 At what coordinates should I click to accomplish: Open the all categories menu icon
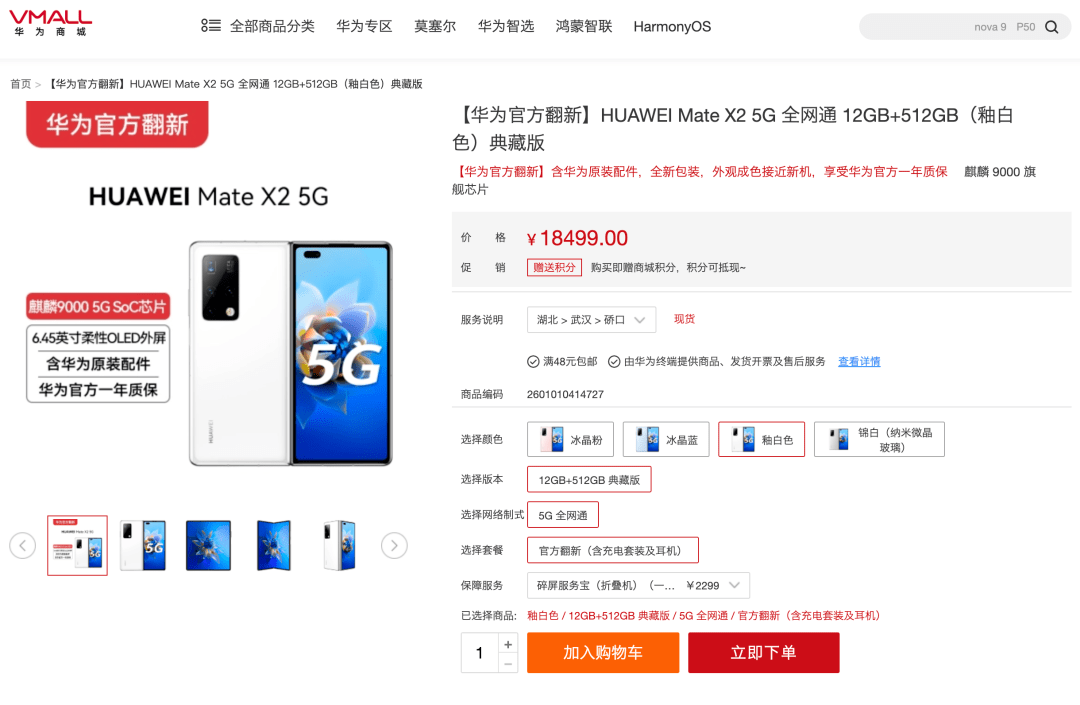point(211,25)
